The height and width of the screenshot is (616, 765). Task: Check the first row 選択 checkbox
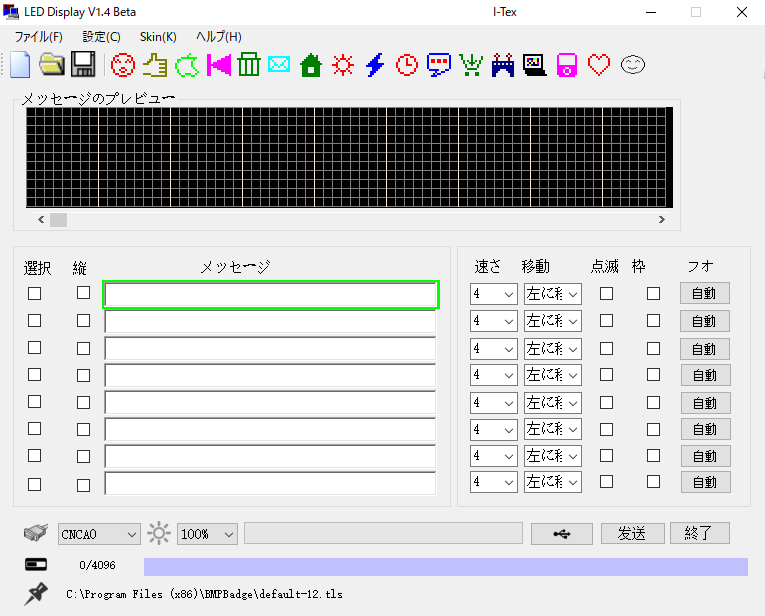click(x=35, y=294)
